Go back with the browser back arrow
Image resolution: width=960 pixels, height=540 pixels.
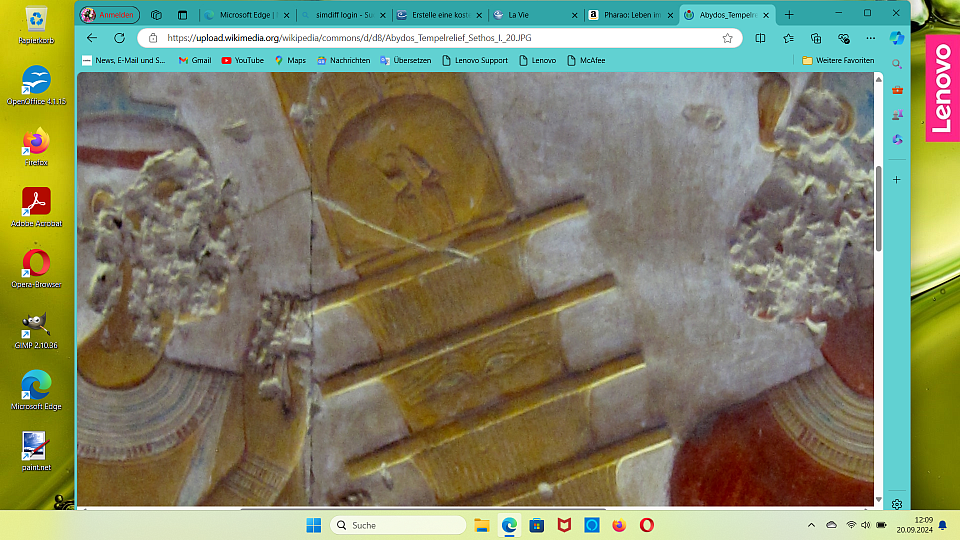click(92, 38)
